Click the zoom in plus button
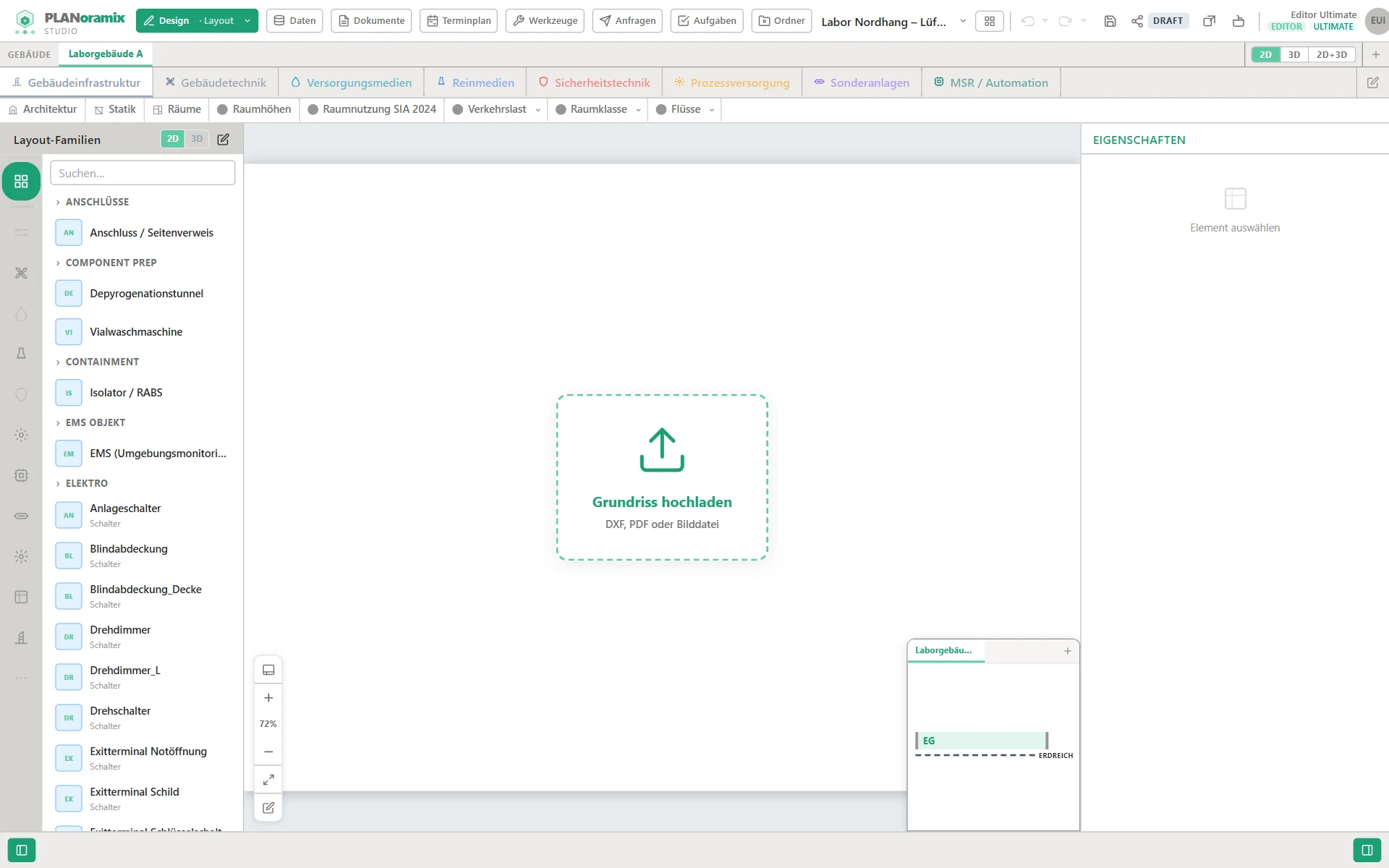The width and height of the screenshot is (1389, 868). (x=268, y=698)
